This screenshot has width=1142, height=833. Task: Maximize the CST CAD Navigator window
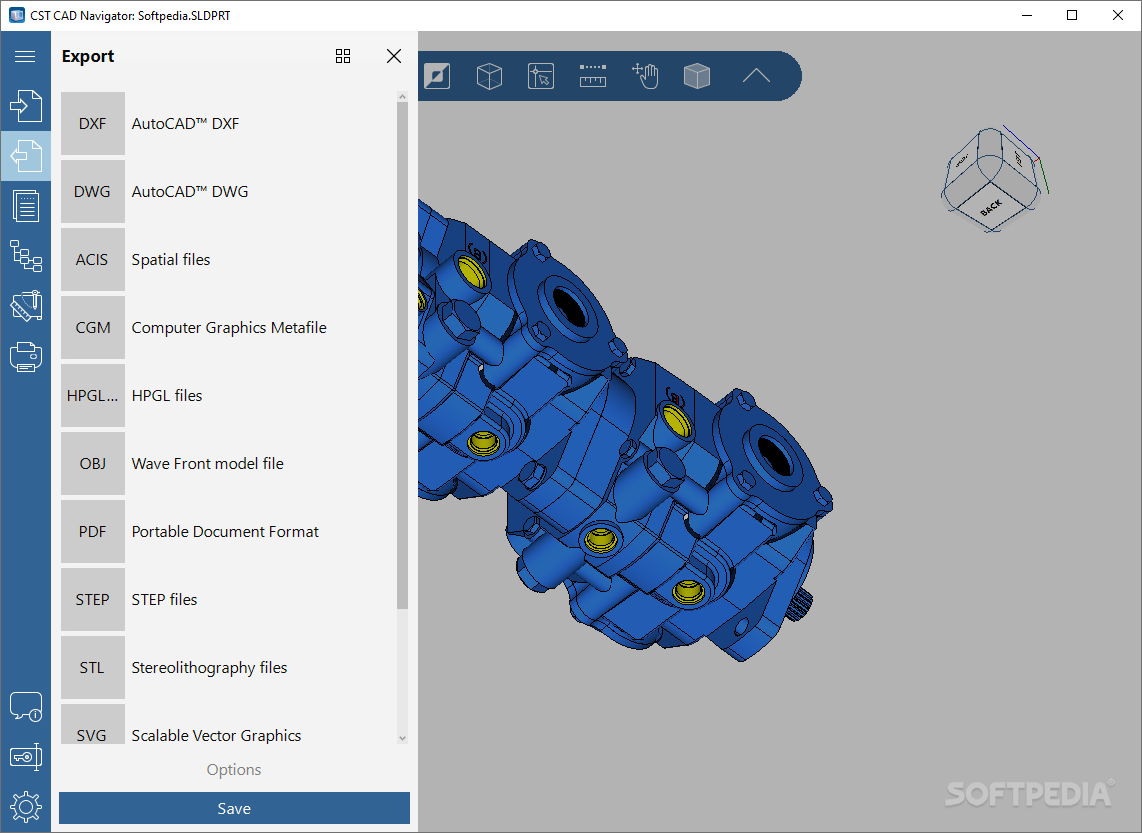1072,15
